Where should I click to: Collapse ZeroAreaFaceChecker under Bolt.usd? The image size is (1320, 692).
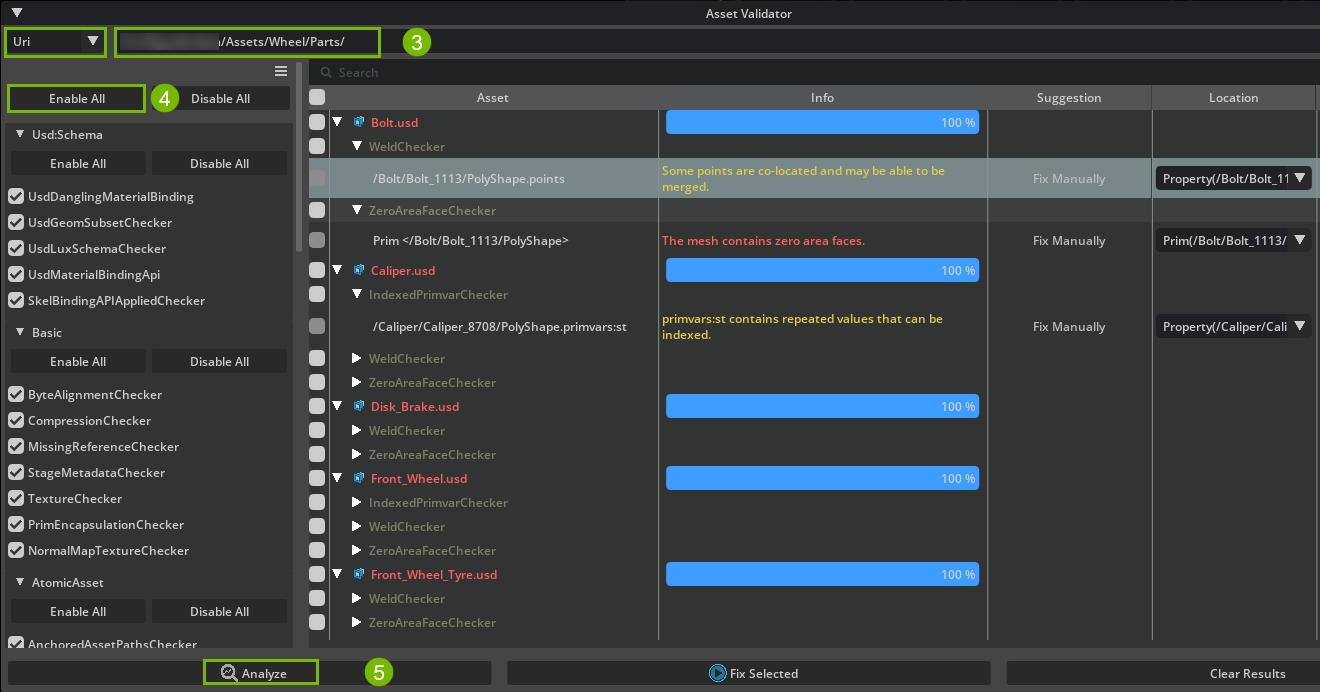tap(357, 210)
